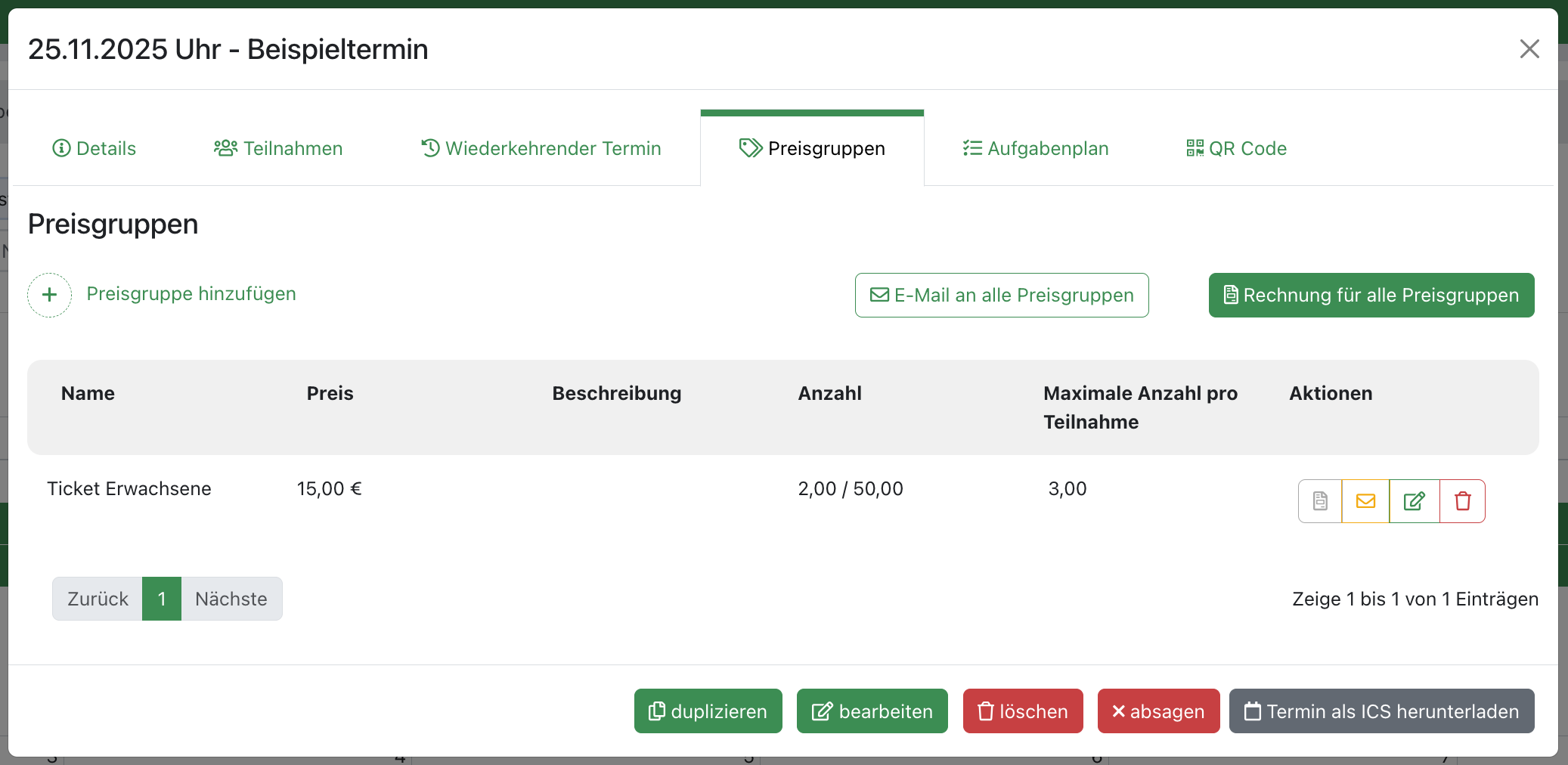
Task: Show the QR Code tab
Action: coord(1236,148)
